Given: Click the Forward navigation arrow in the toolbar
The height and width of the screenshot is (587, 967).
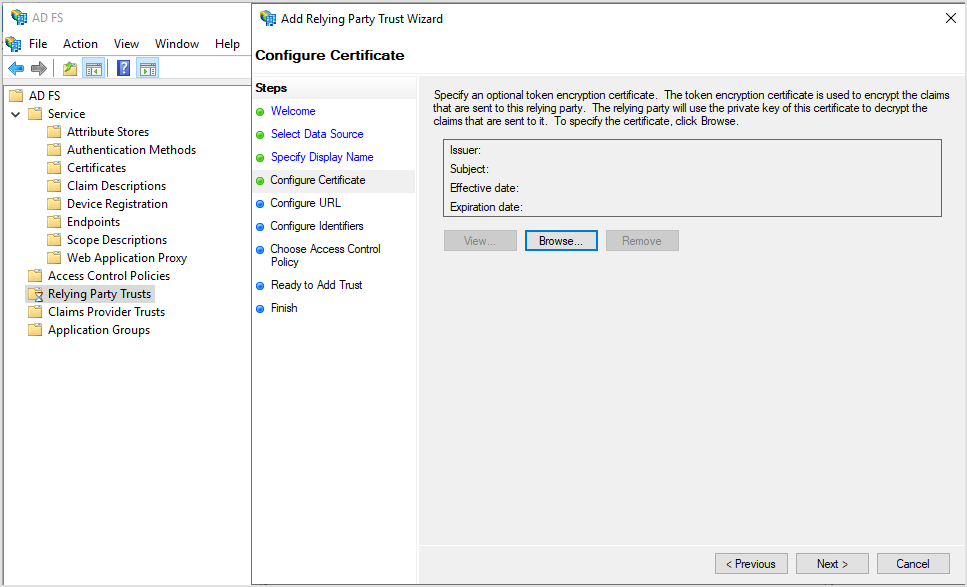Looking at the screenshot, I should click(x=37, y=67).
